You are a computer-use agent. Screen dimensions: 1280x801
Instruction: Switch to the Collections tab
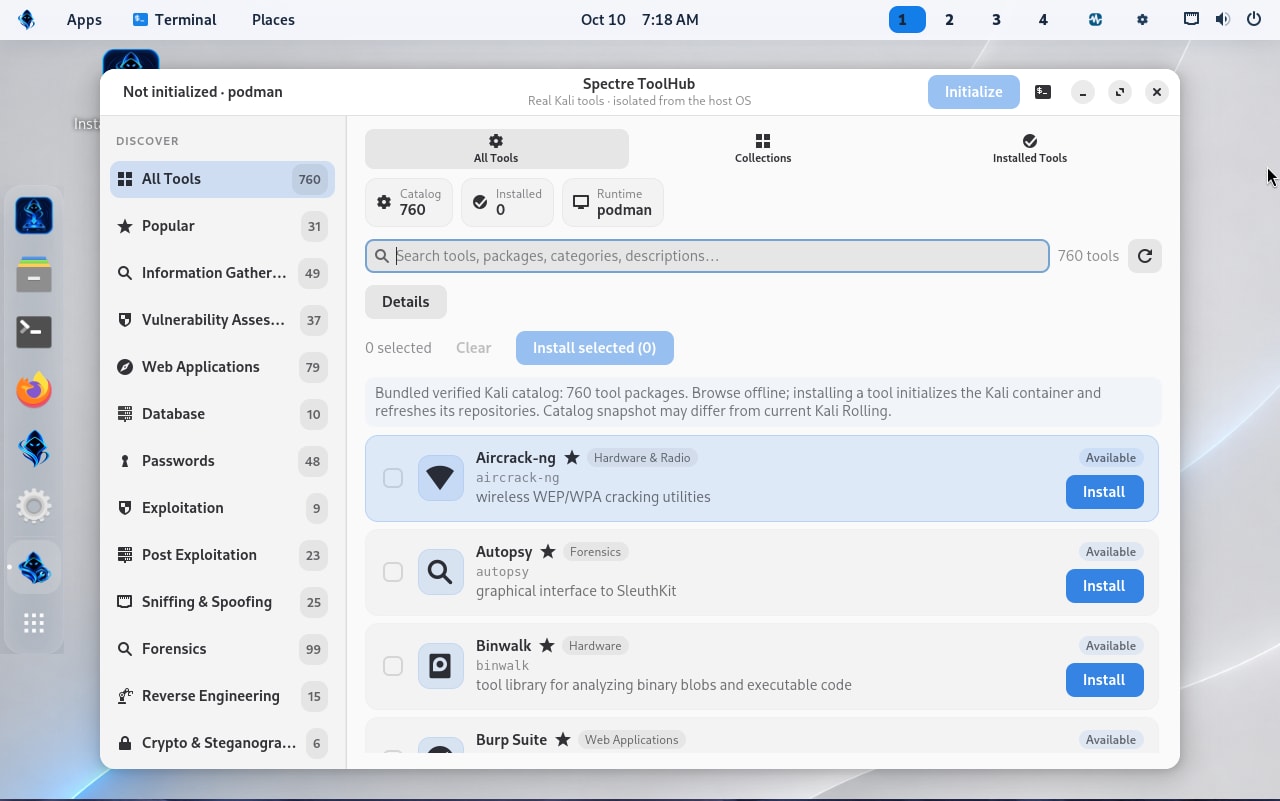click(763, 149)
